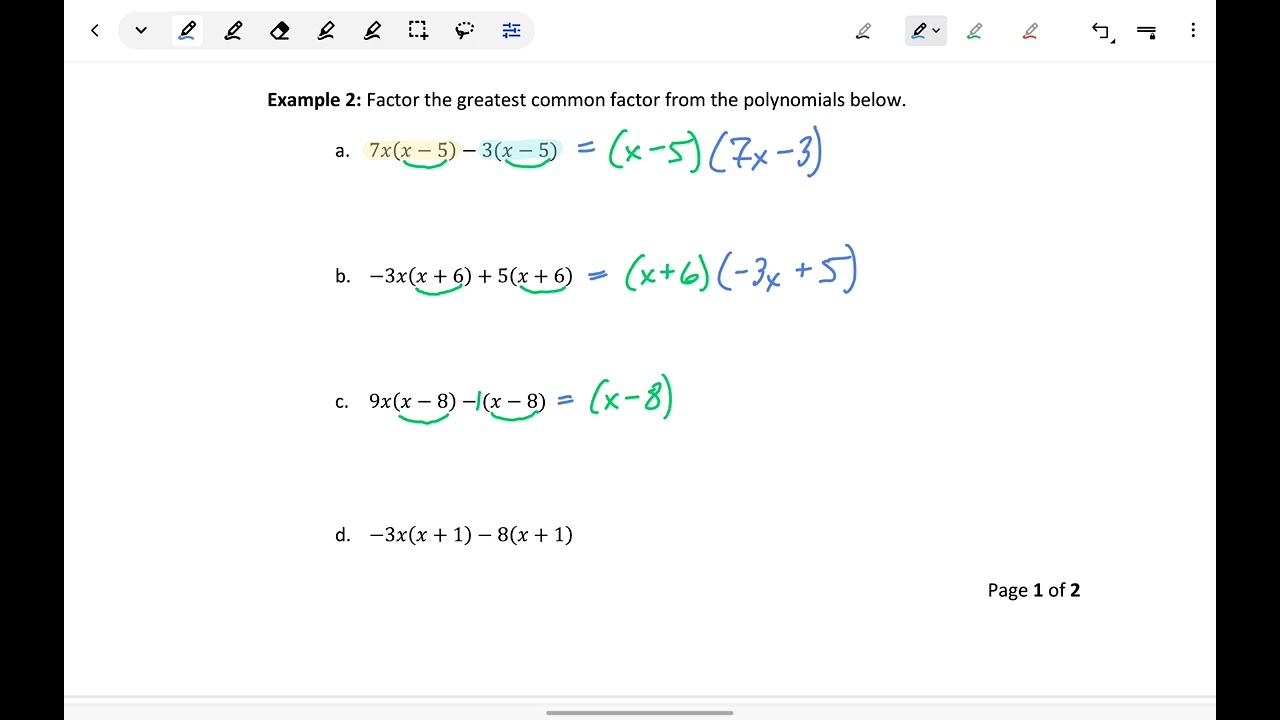Toggle the toolbar lock icon
This screenshot has height=720, width=1280.
point(1147,32)
